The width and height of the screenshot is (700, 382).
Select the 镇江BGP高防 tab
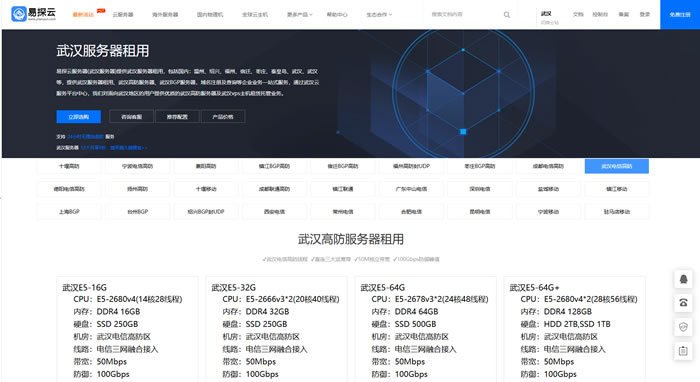[x=275, y=166]
